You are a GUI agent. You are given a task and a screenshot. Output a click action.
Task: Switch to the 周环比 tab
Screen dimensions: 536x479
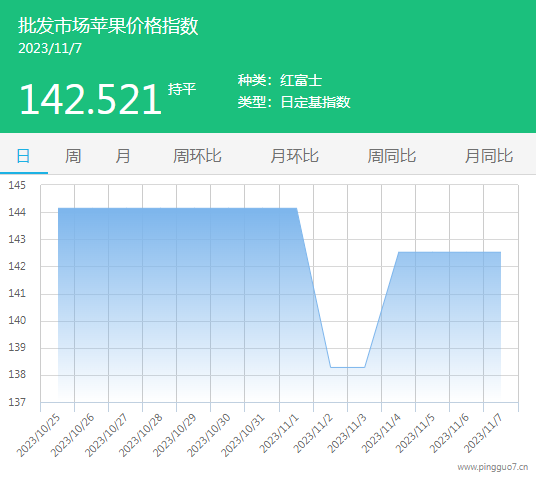tap(197, 156)
